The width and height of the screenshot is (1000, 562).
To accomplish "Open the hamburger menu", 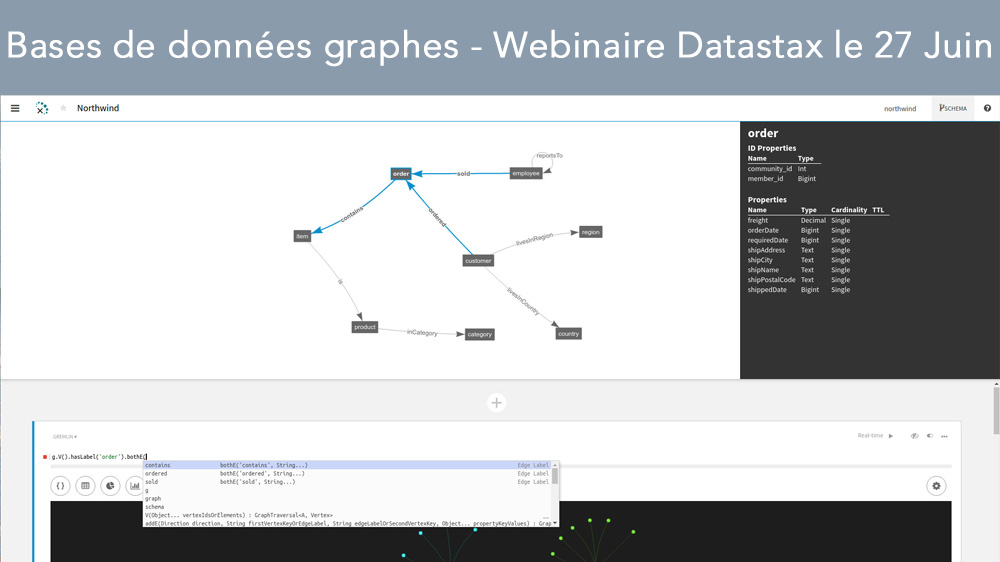I will [x=15, y=108].
